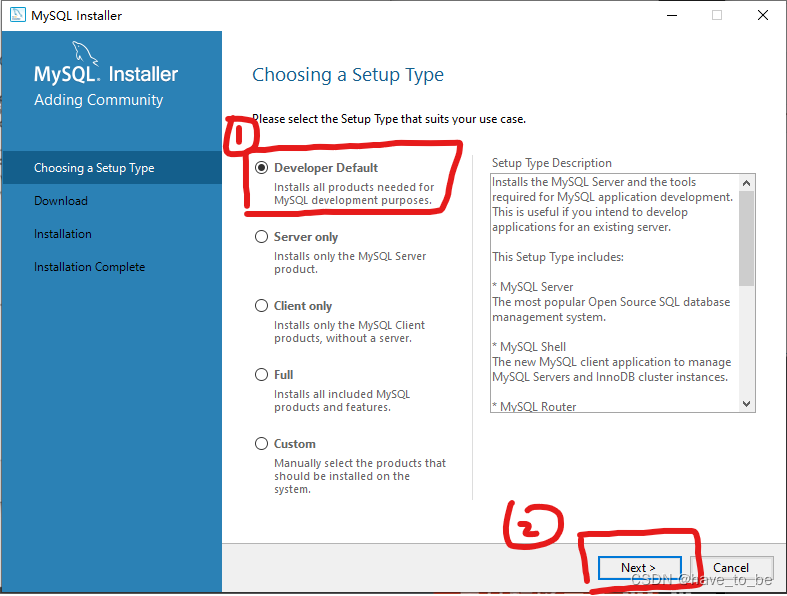Image resolution: width=787 pixels, height=596 pixels.
Task: Click 'Manually select the products' description text
Action: pos(360,476)
